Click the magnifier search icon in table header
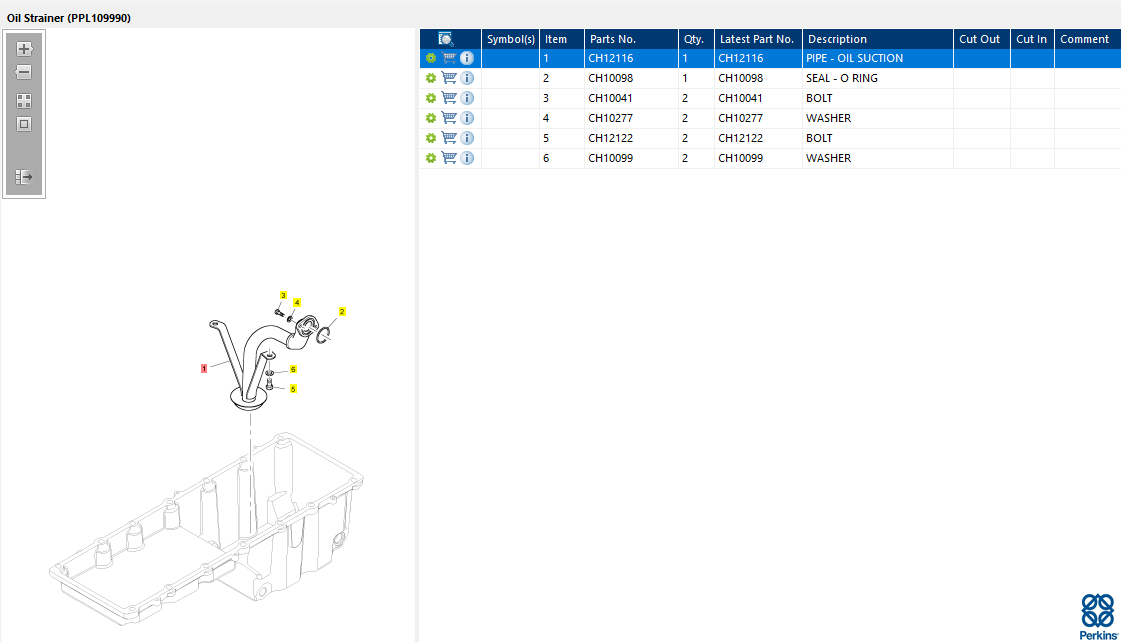Screen dimensions: 1121x642 (x=446, y=39)
